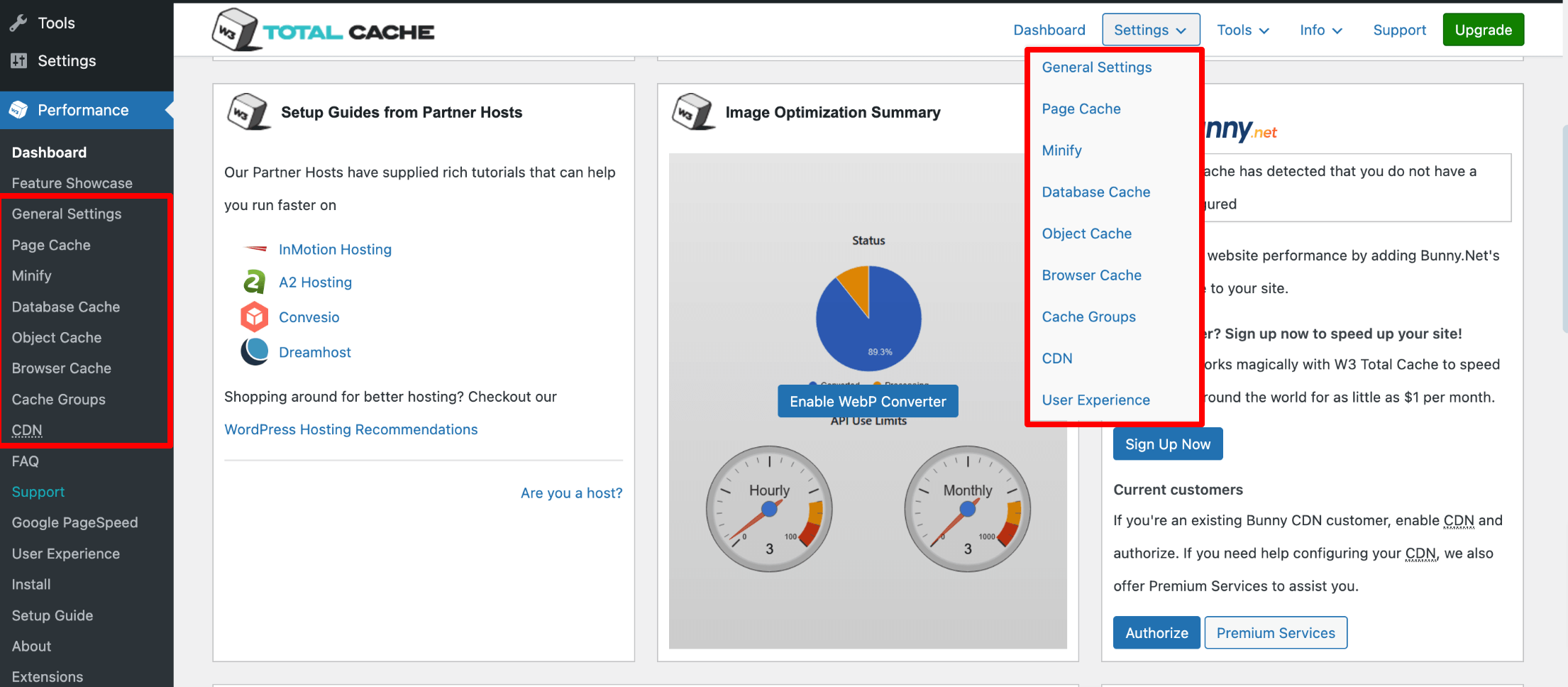Select Cache Groups in the dropdown menu
1568x687 pixels.
click(x=1089, y=317)
